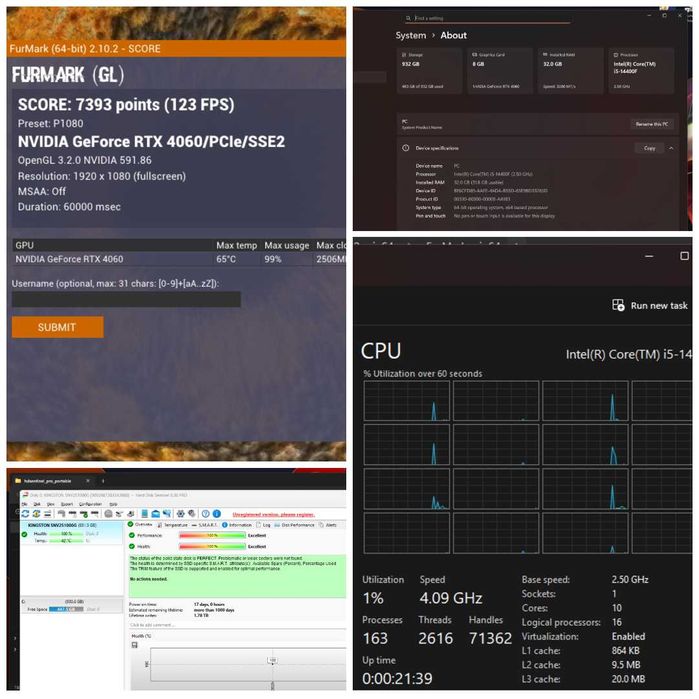This screenshot has height=699, width=699.
Task: Click NVIDIA GeForce RTX 4060/PCIe/SSE2 heading
Action: point(151,142)
